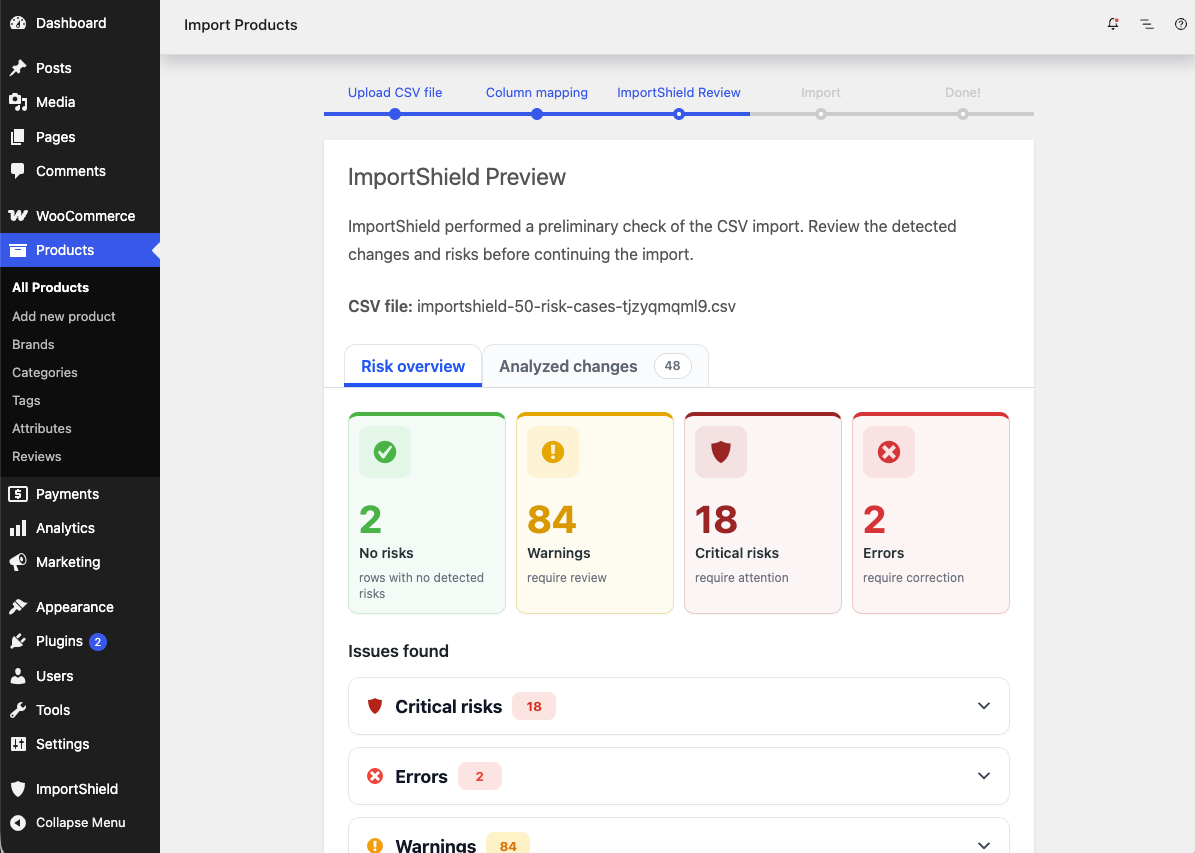This screenshot has width=1195, height=853.
Task: Click the Errors 2 count badge
Action: (x=479, y=777)
